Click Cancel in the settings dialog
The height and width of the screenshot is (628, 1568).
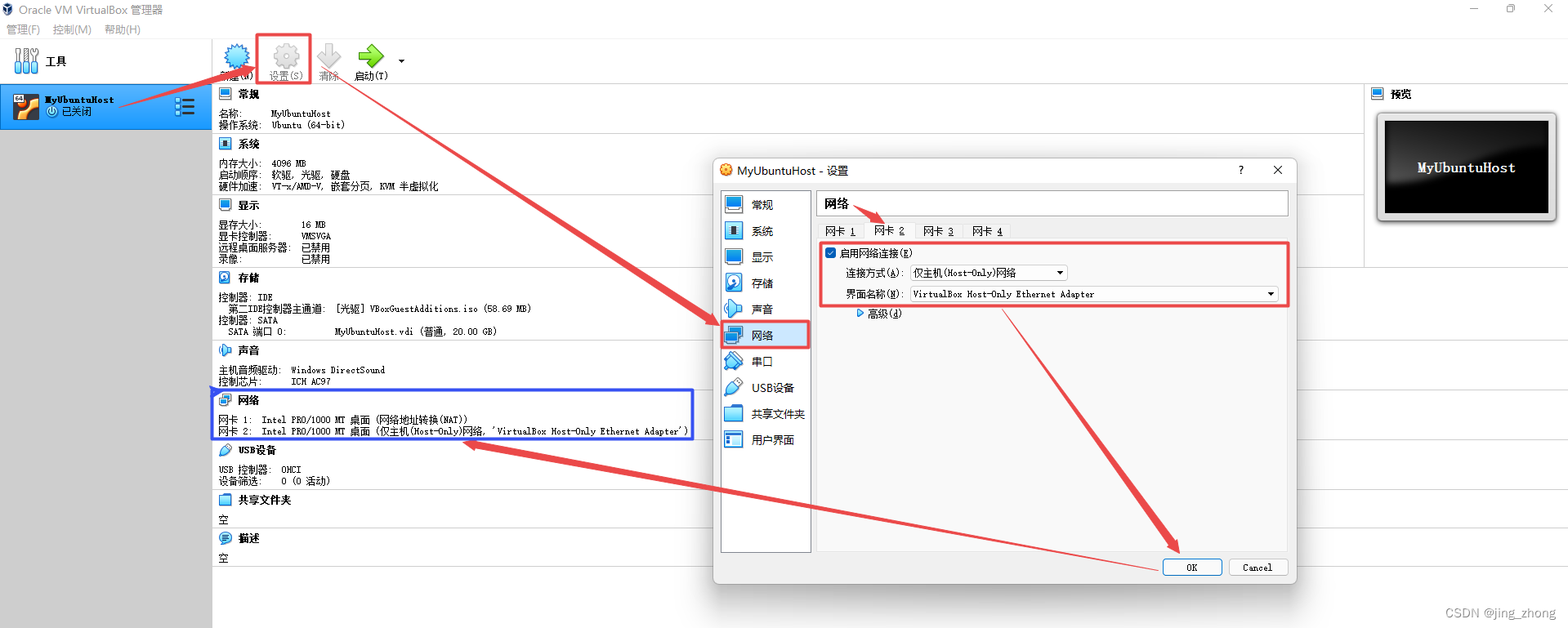(1258, 568)
